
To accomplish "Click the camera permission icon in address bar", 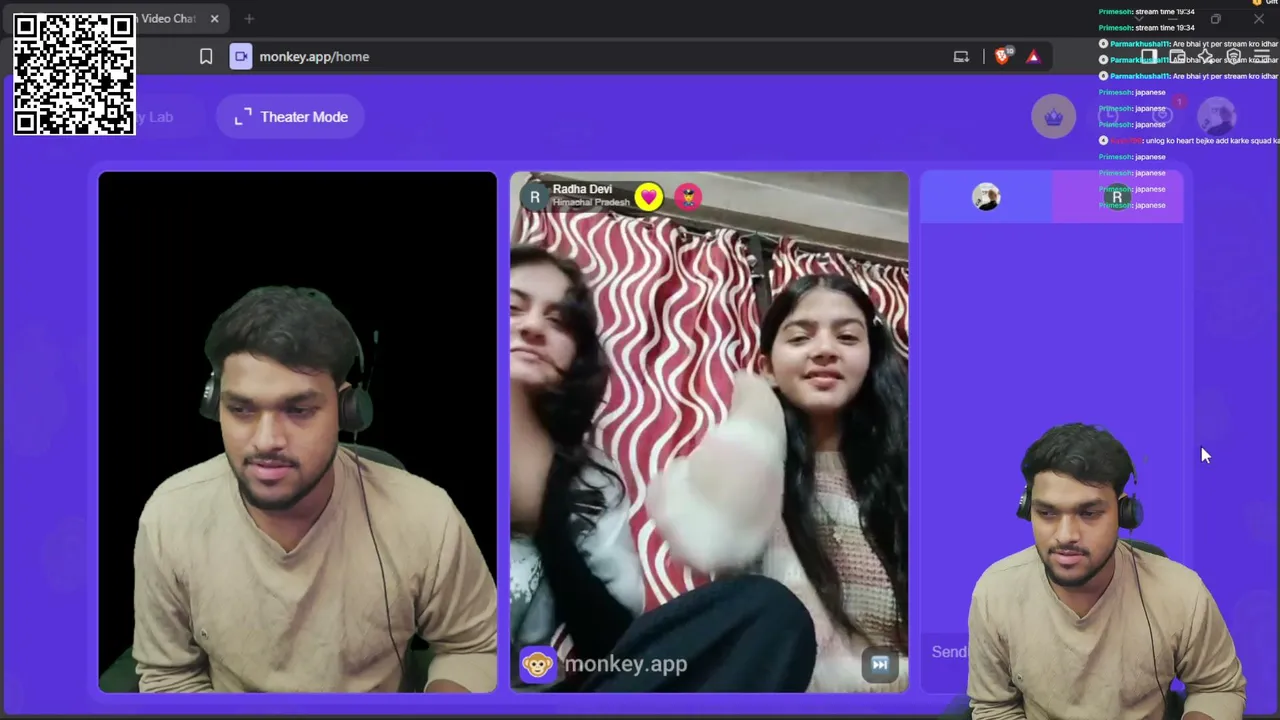I will coord(241,57).
